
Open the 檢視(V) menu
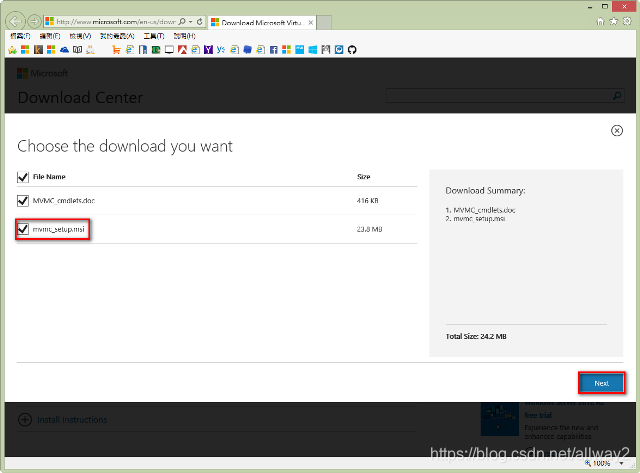pos(80,36)
